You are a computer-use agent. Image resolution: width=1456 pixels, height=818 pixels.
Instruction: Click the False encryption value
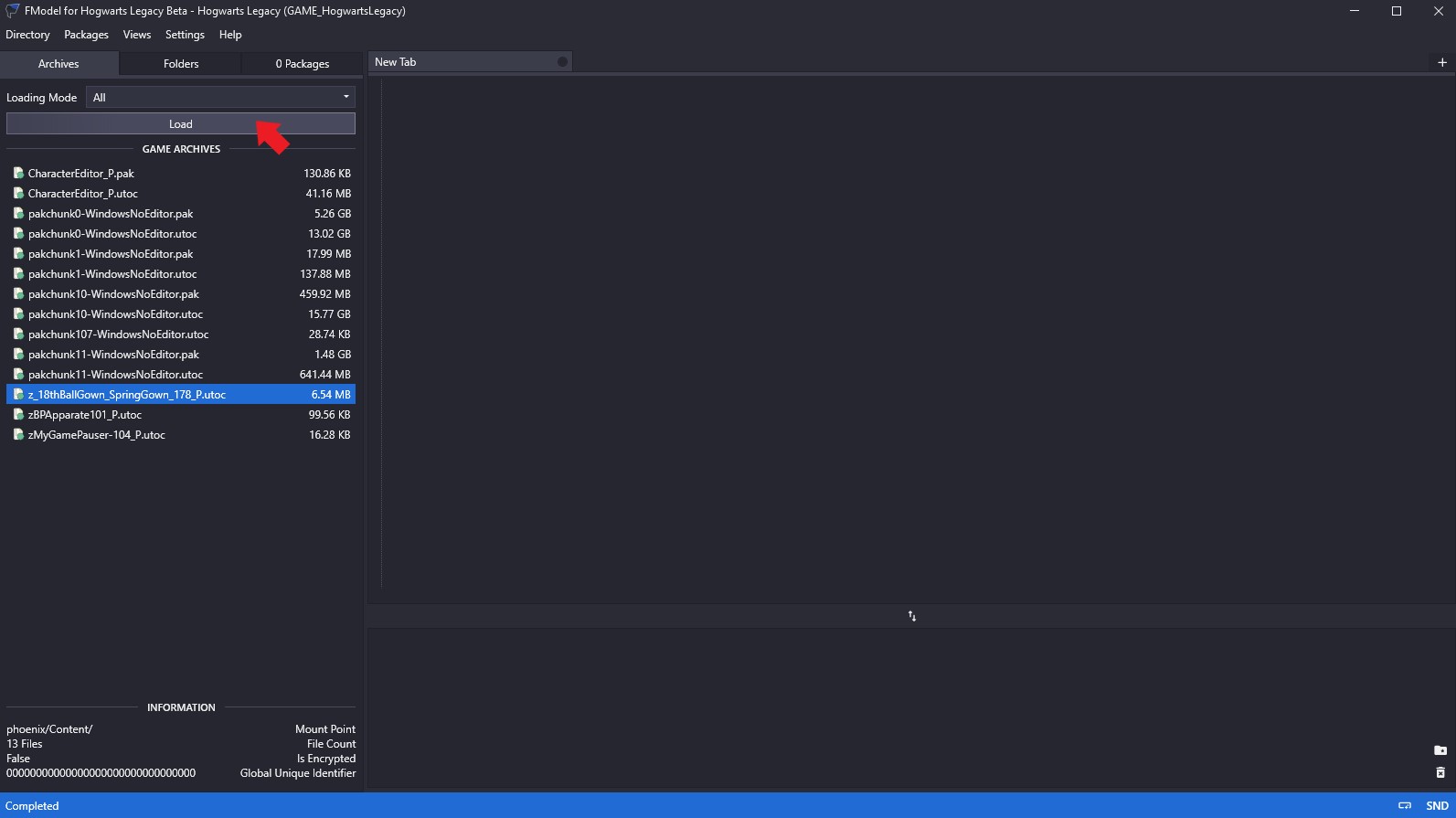click(18, 759)
